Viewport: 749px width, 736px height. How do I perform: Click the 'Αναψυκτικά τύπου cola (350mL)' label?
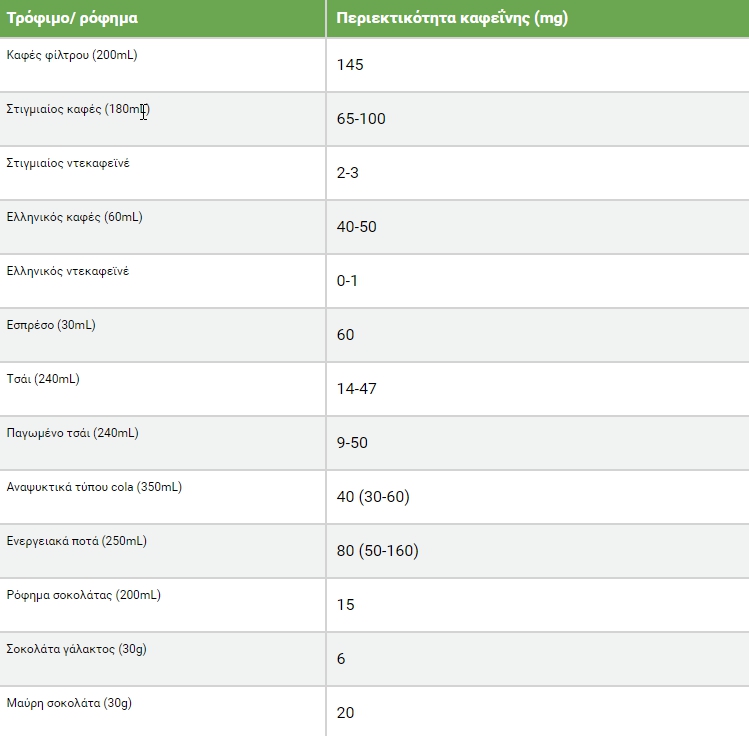pyautogui.click(x=94, y=487)
